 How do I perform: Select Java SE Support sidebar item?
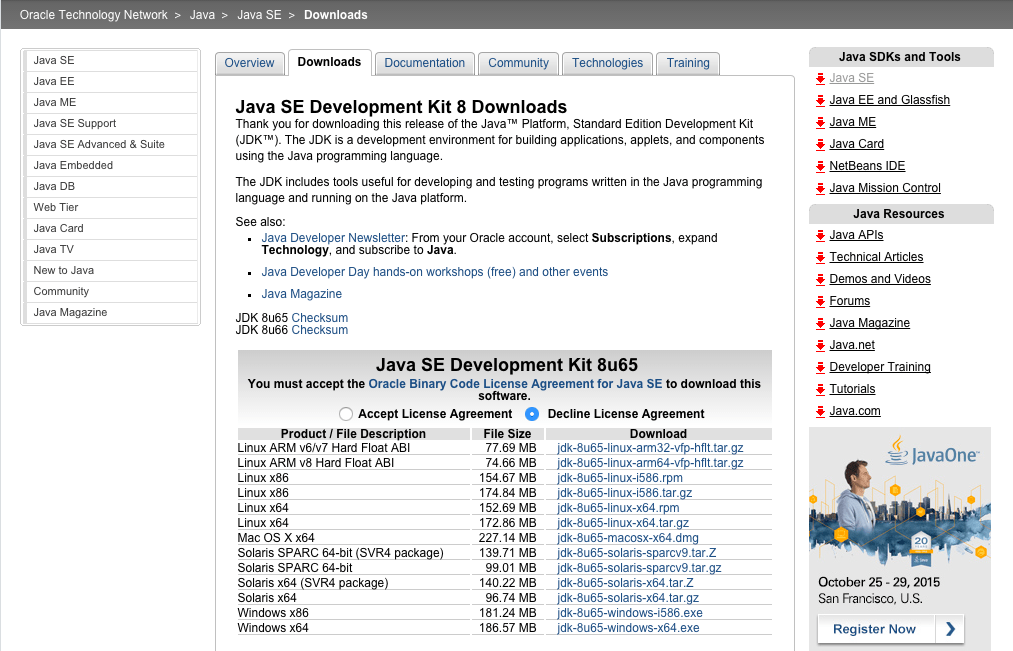coord(111,123)
